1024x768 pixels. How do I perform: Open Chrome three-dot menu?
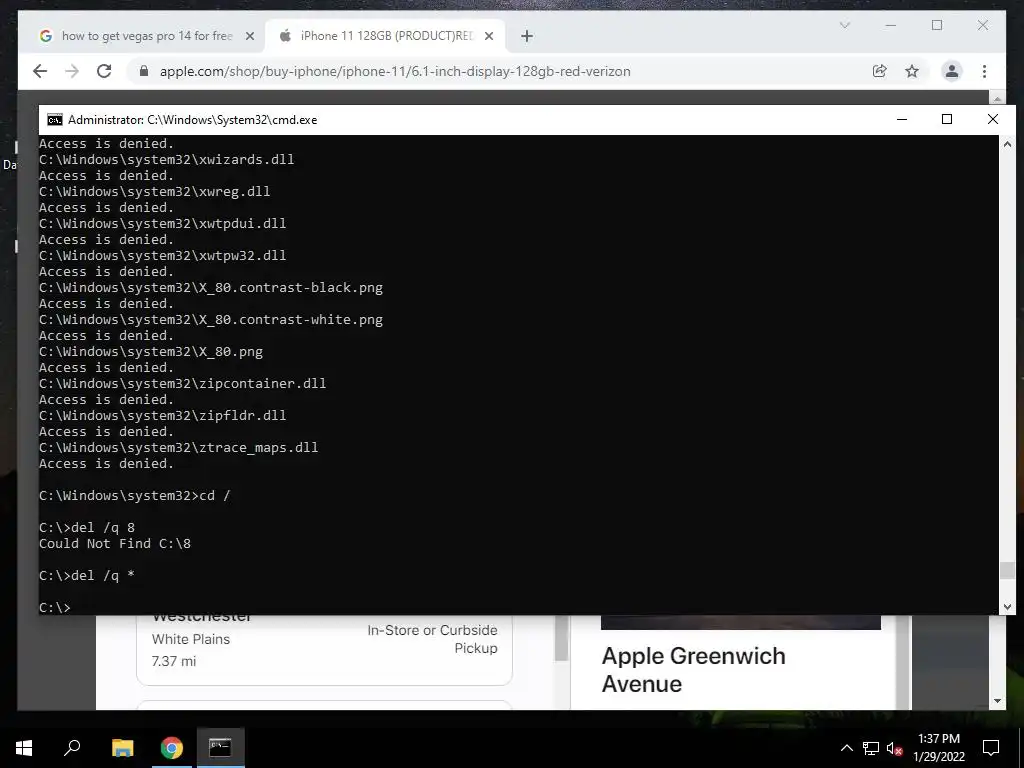(x=984, y=71)
